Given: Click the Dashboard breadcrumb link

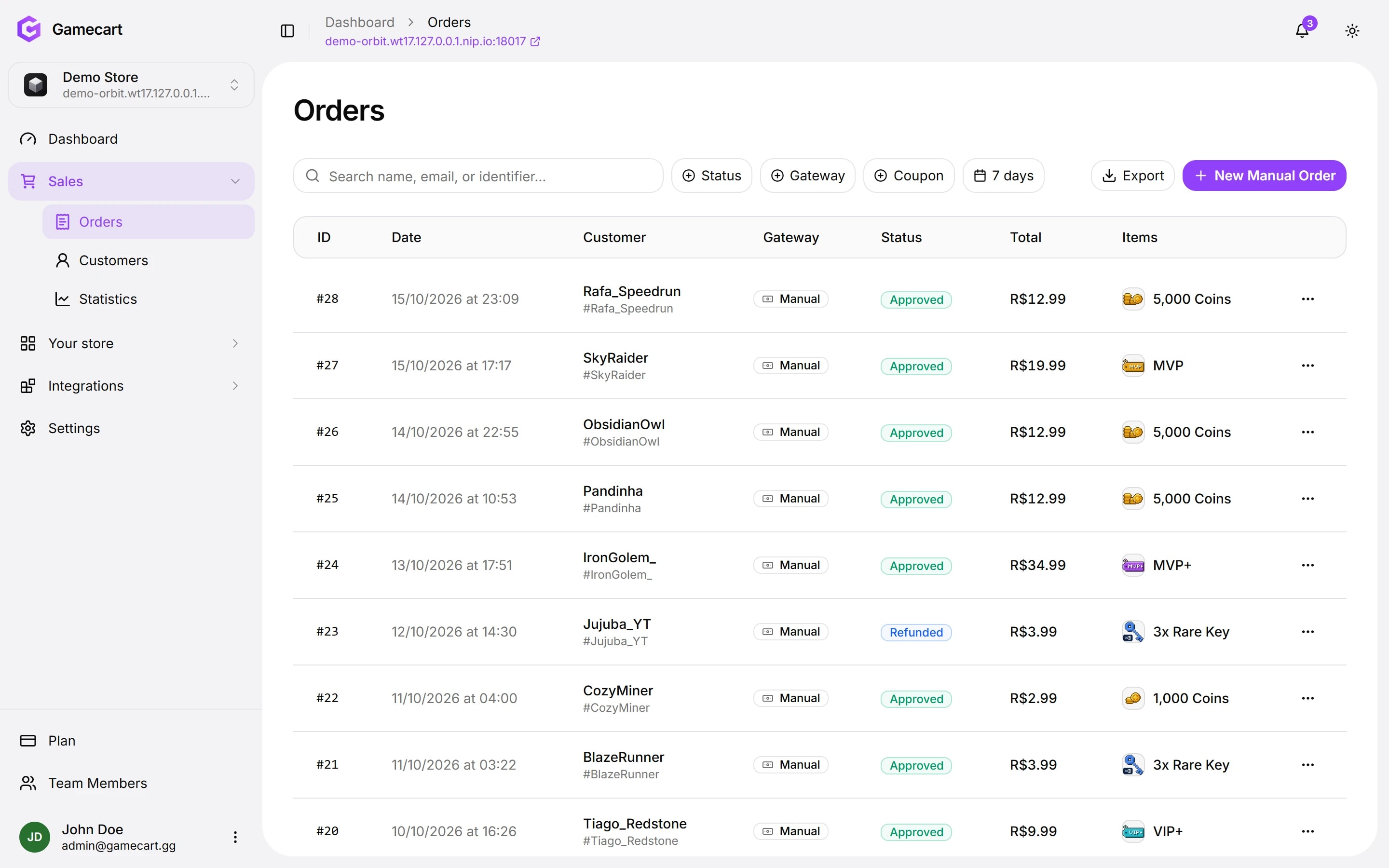Looking at the screenshot, I should tap(359, 22).
